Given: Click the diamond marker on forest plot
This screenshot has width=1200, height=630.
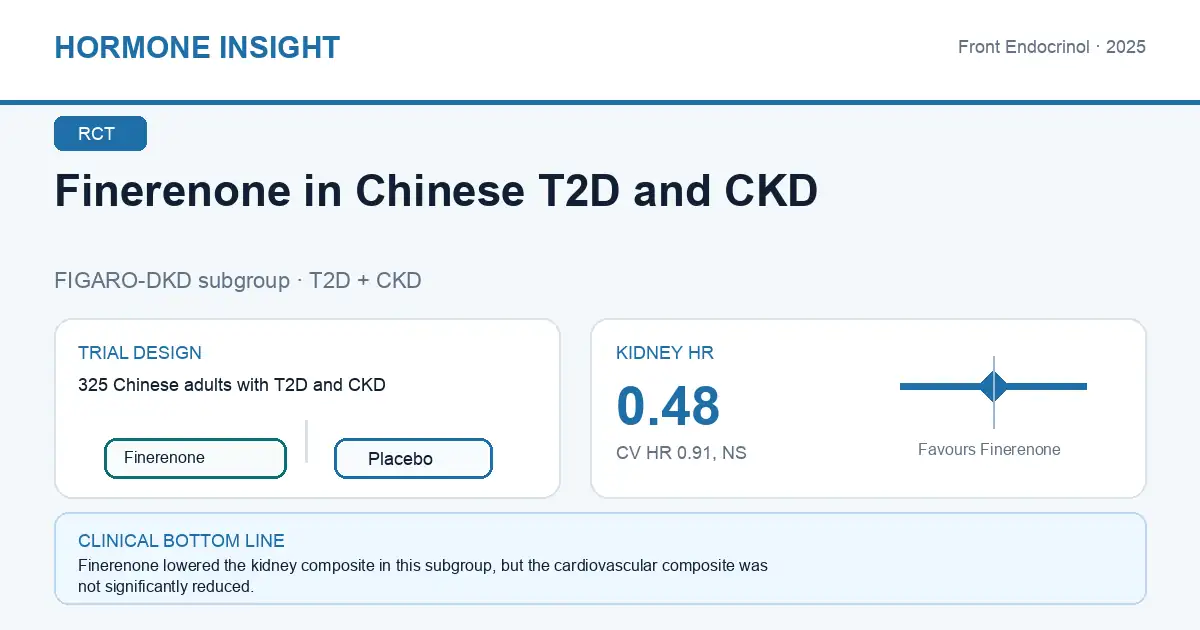Looking at the screenshot, I should click(x=994, y=386).
